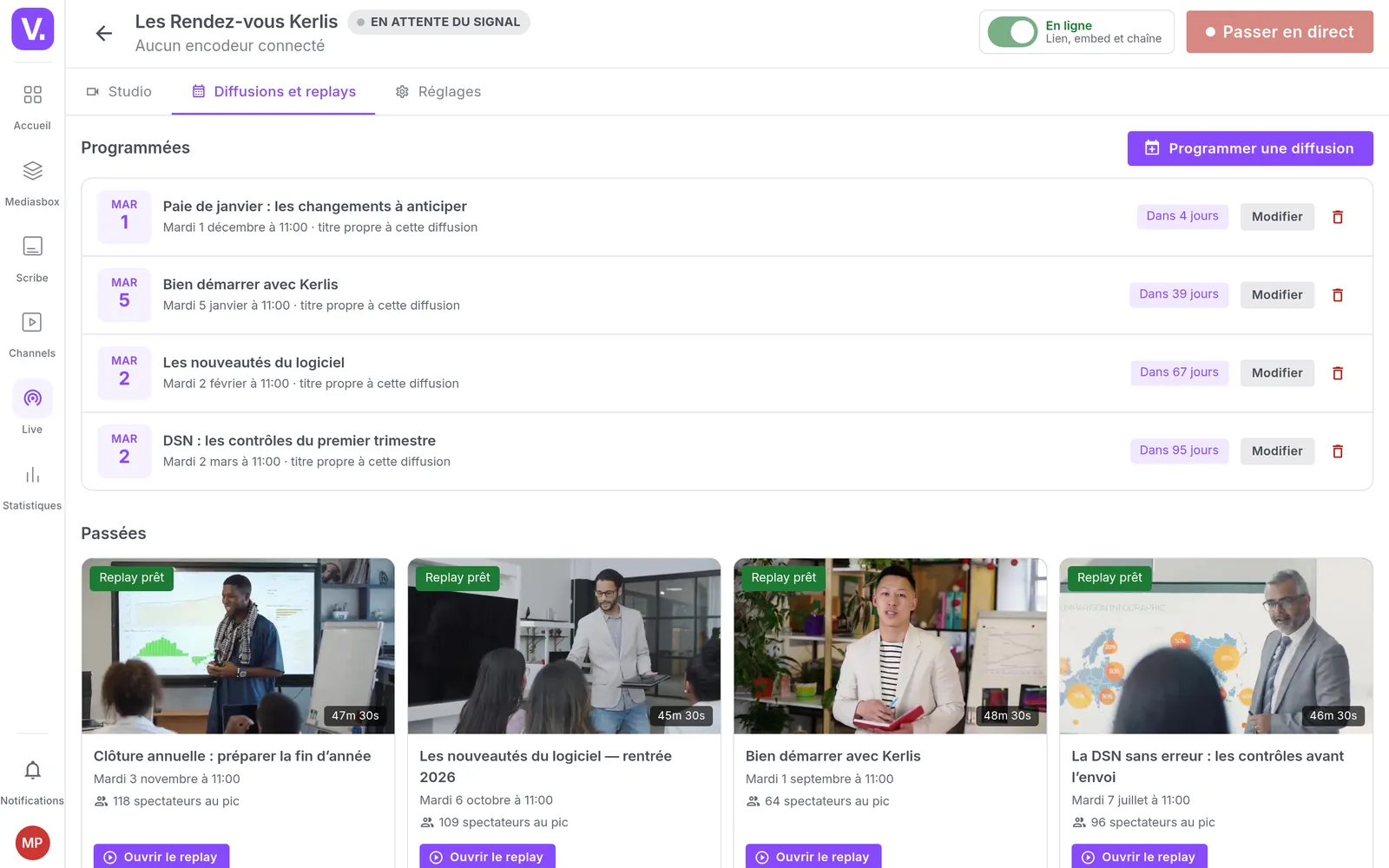Click the Clôture annuelle video thumbnail
The width and height of the screenshot is (1389, 868).
(x=238, y=646)
